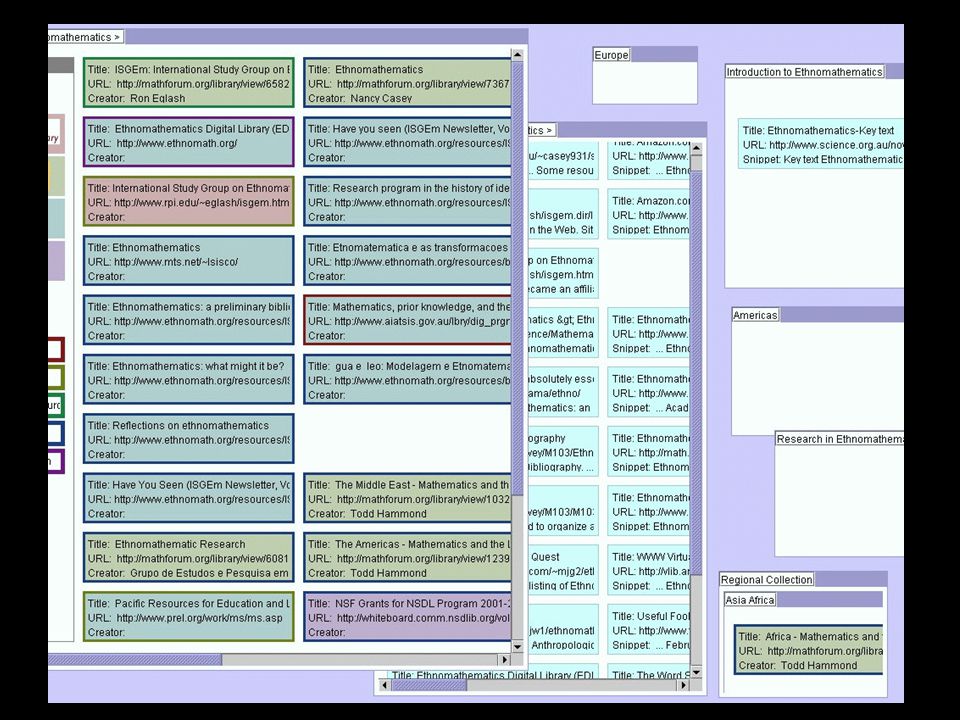The image size is (960, 720).
Task: Select the blue outlined legend box
Action: pos(56,433)
